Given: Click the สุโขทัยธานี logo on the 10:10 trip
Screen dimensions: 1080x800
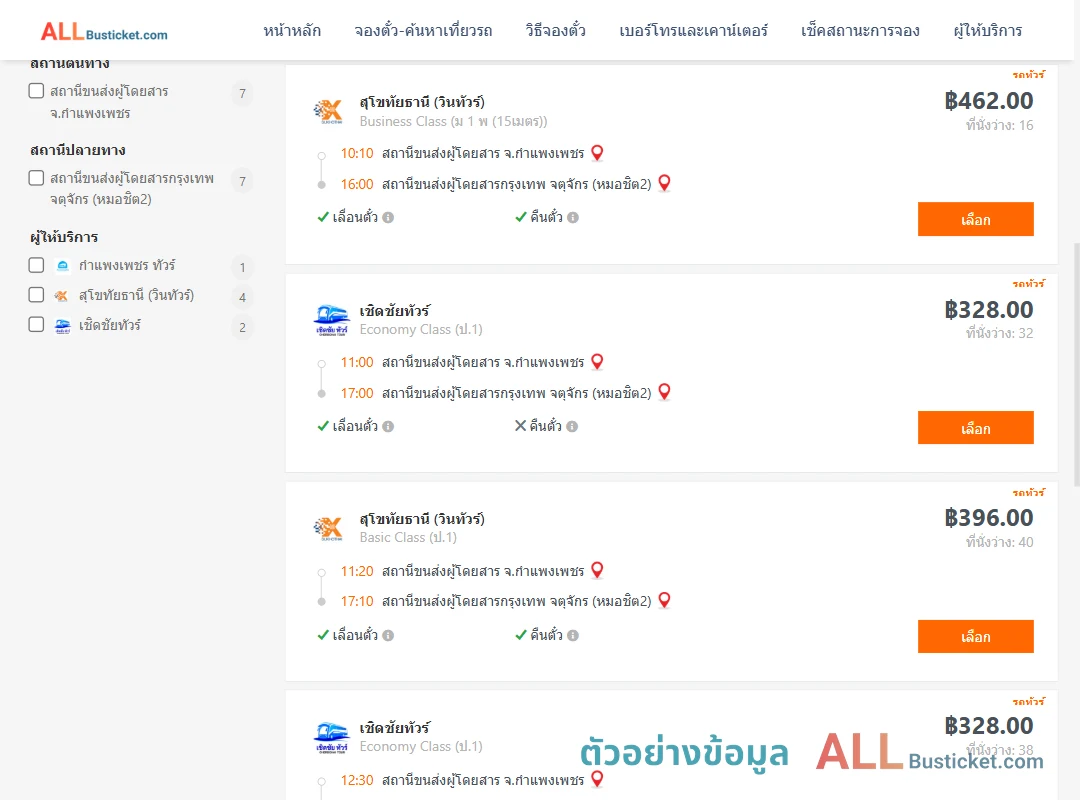Looking at the screenshot, I should tap(329, 111).
